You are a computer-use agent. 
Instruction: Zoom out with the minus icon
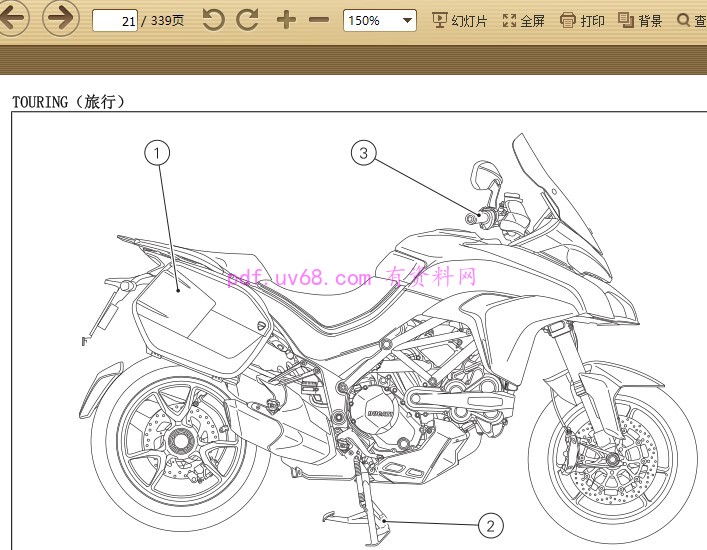click(x=318, y=20)
